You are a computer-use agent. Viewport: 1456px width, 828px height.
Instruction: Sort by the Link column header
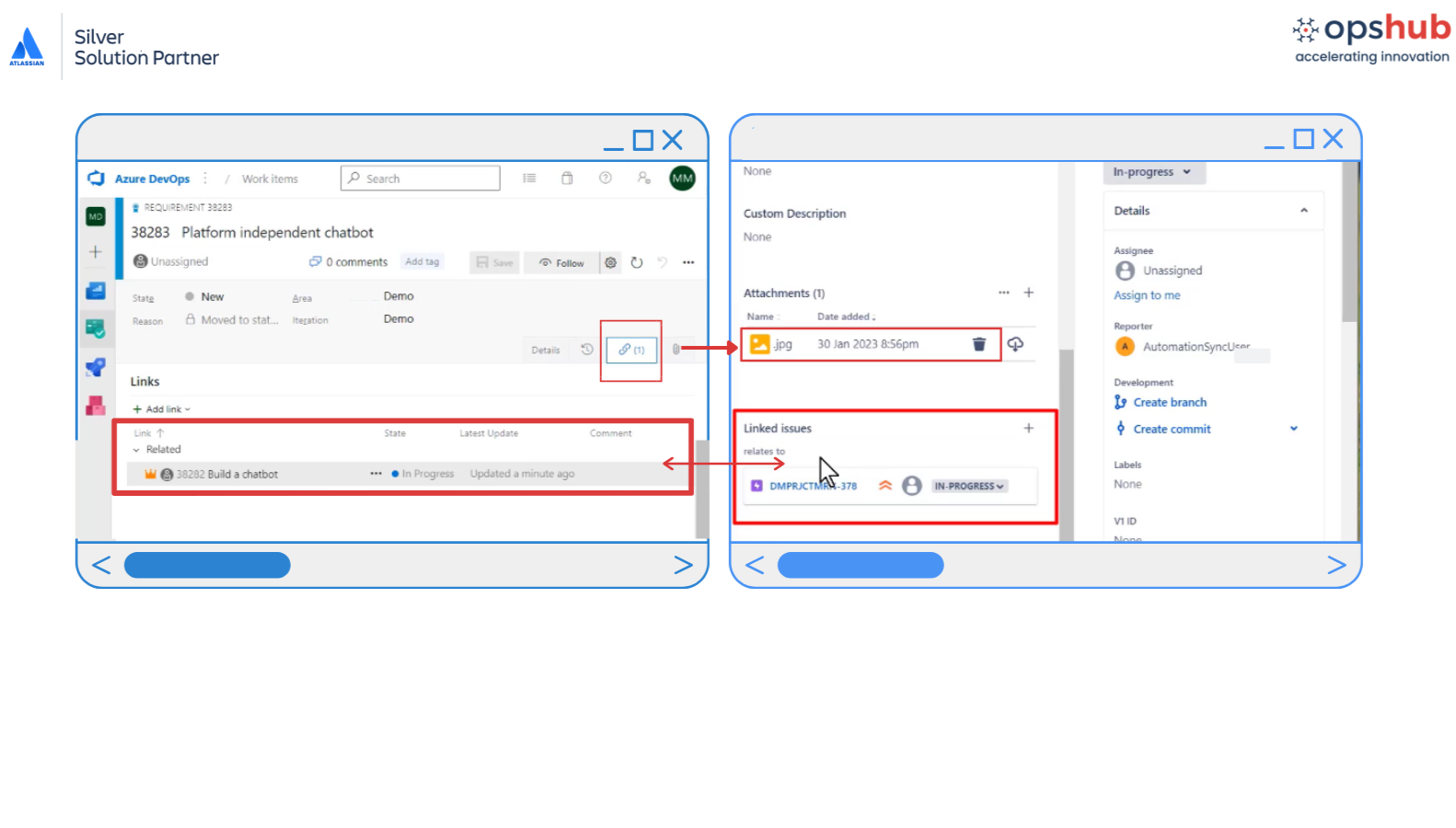pyautogui.click(x=149, y=433)
